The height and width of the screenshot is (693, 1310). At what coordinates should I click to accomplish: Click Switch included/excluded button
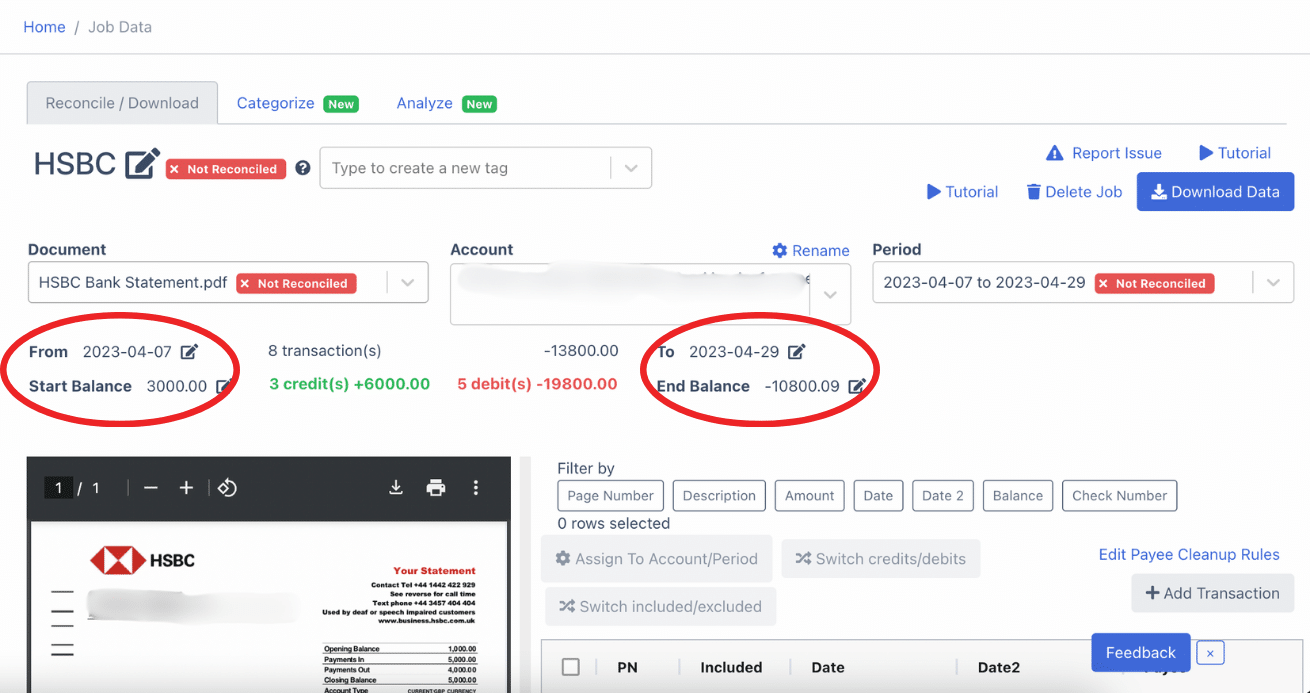coord(660,606)
